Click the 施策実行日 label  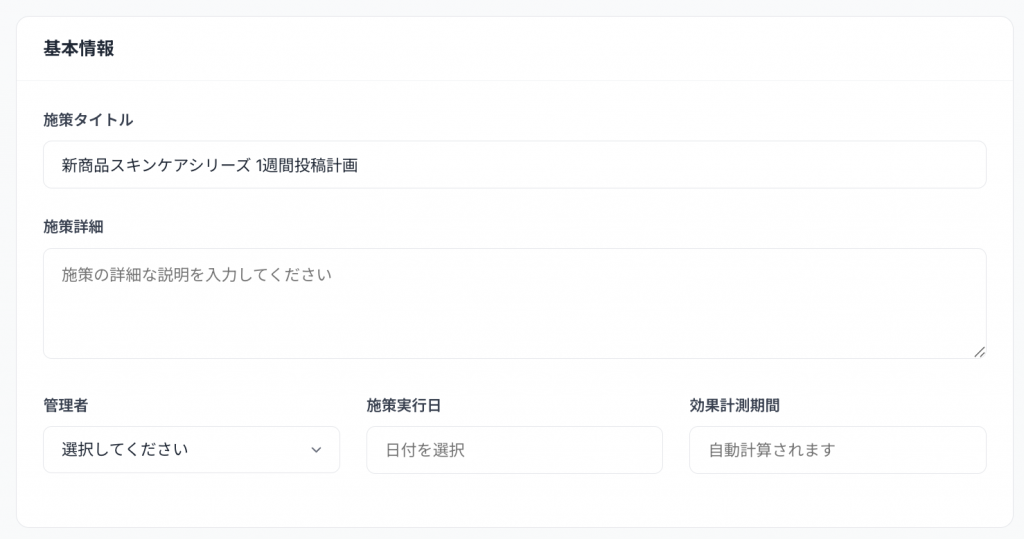pos(404,405)
